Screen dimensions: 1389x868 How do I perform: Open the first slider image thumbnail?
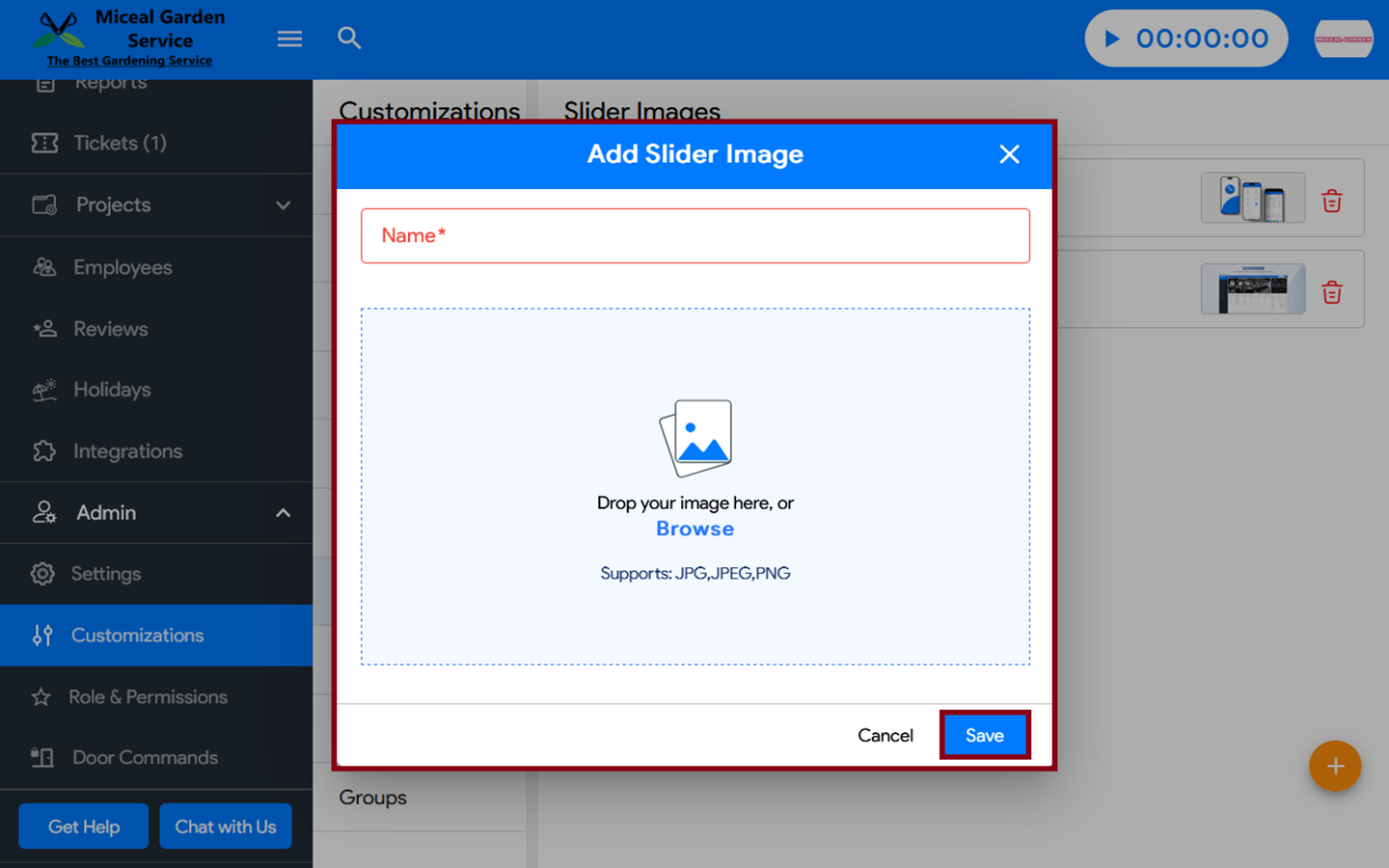pos(1252,199)
